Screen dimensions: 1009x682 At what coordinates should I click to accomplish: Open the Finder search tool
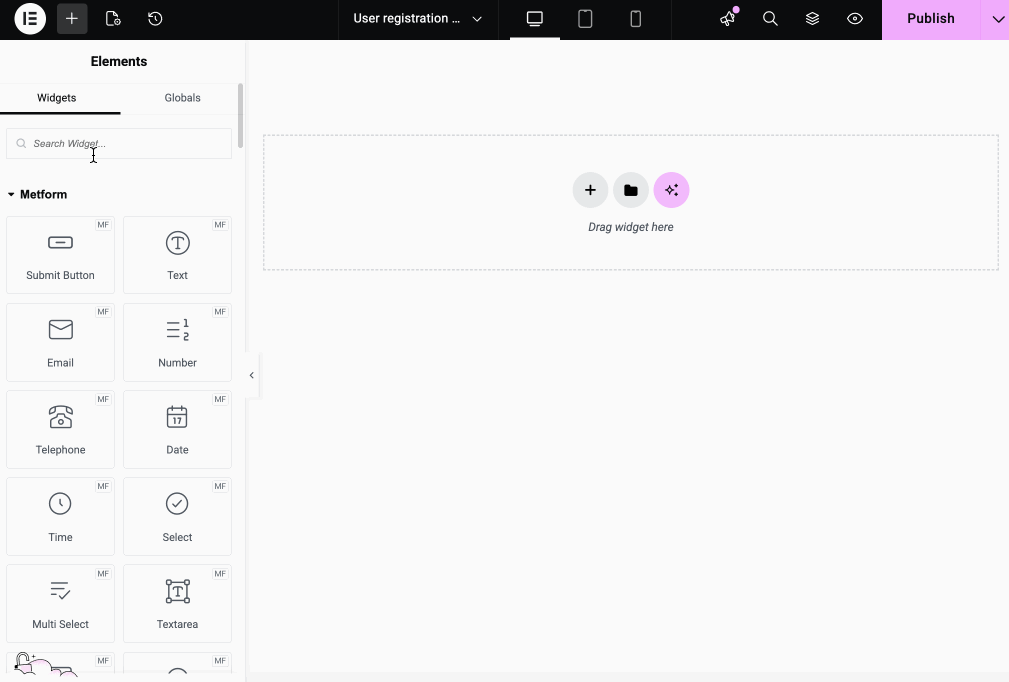click(770, 19)
